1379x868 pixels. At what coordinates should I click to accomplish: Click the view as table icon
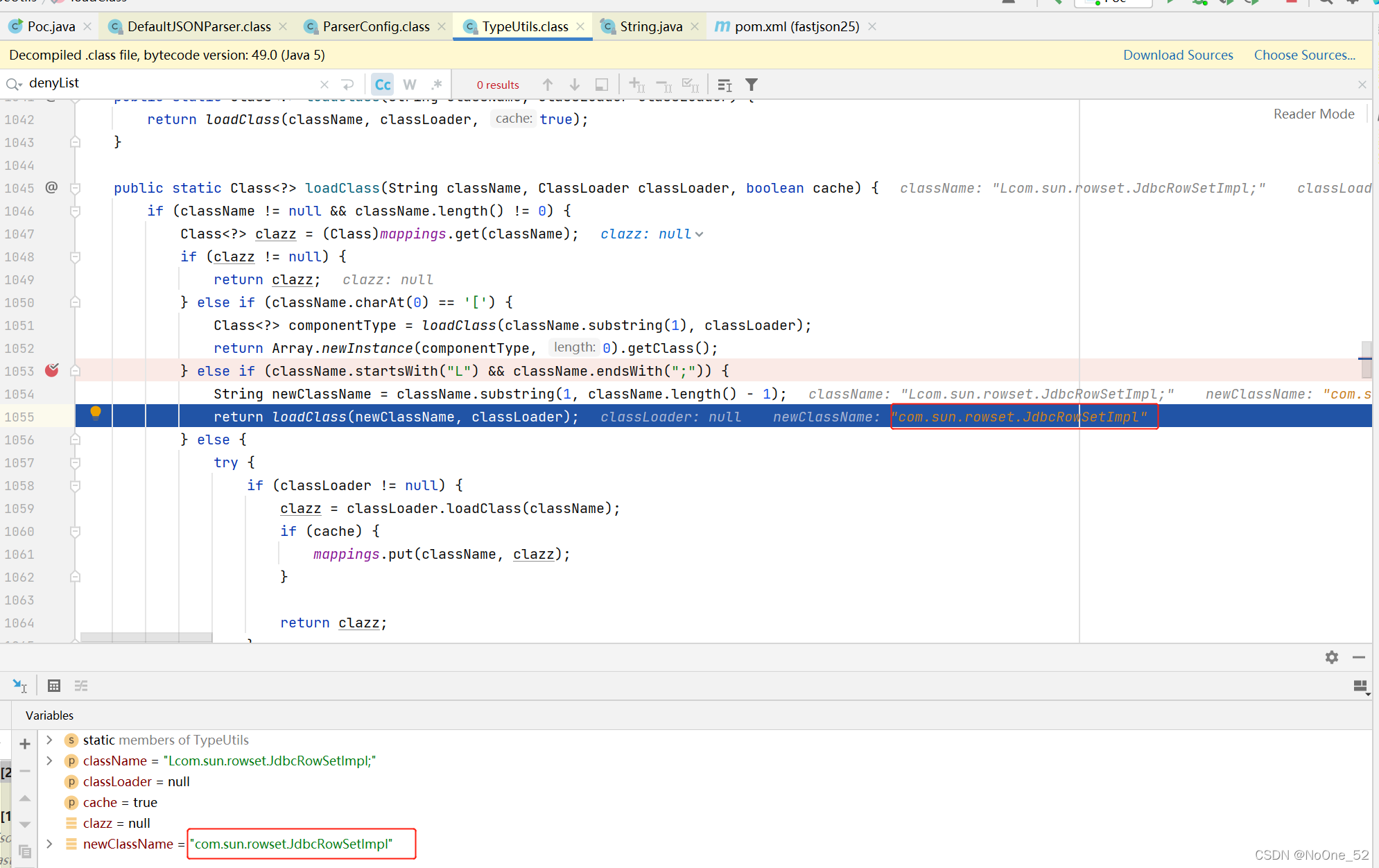pyautogui.click(x=54, y=686)
